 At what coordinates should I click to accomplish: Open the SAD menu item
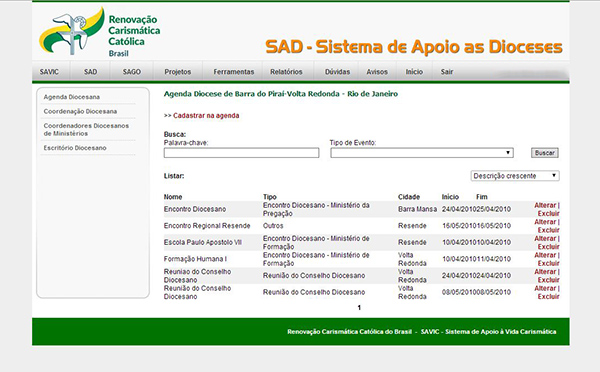pyautogui.click(x=90, y=72)
